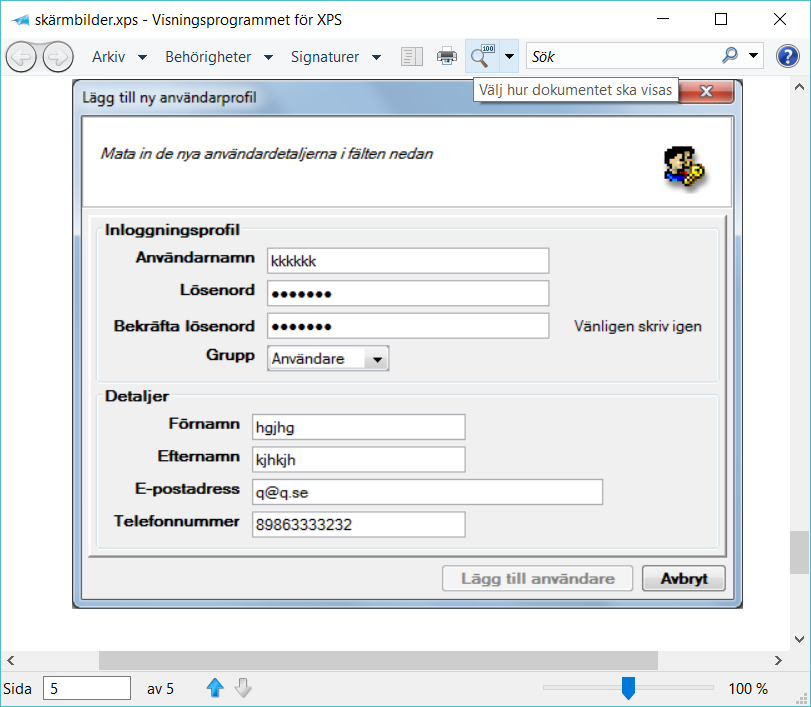Click the zoom 100% magnifier icon

[482, 57]
